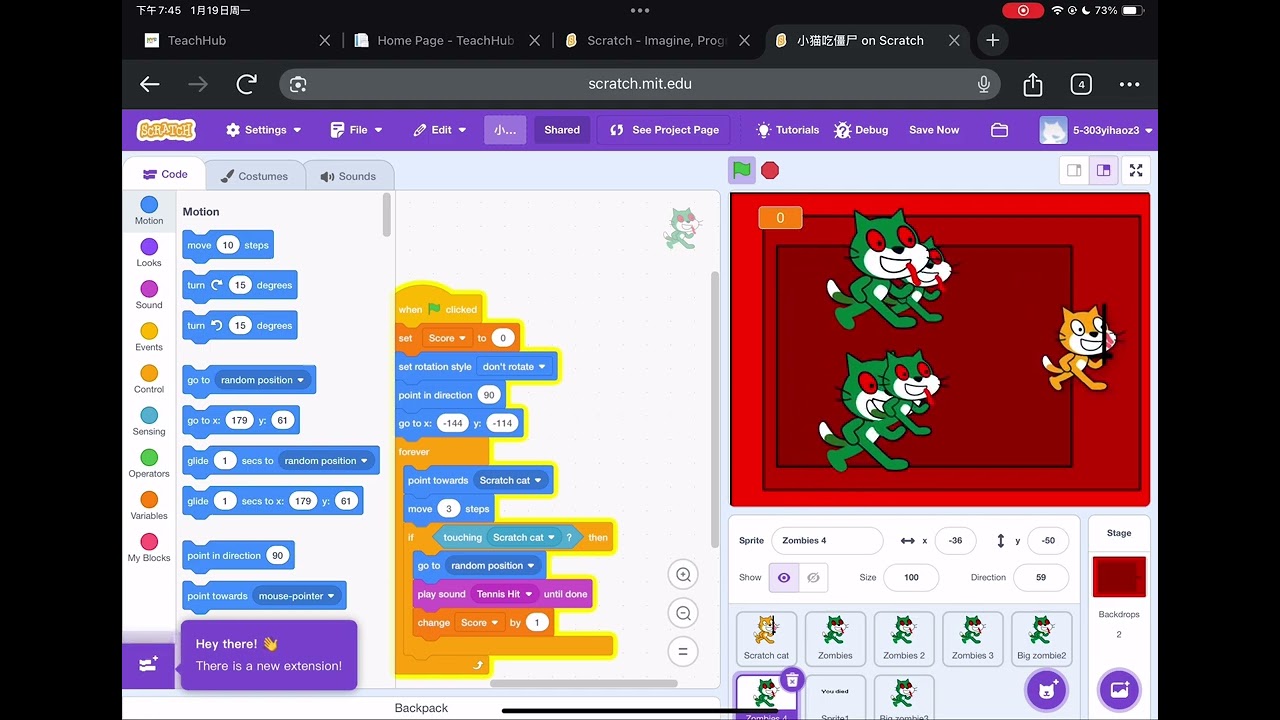This screenshot has height=720, width=1280.
Task: Select the Stage backdrop thumbnail
Action: pos(1119,577)
